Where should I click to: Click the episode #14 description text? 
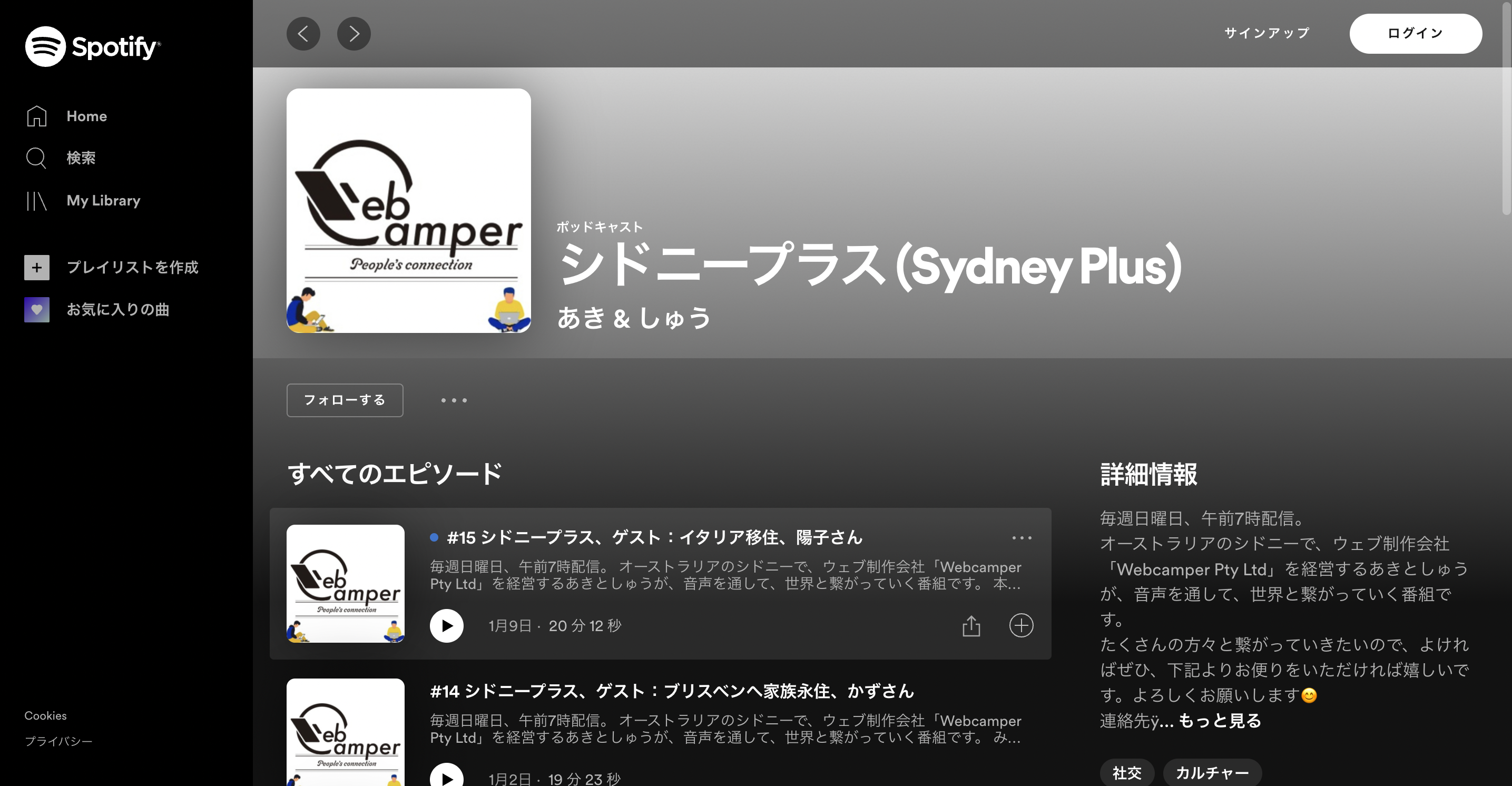click(725, 729)
